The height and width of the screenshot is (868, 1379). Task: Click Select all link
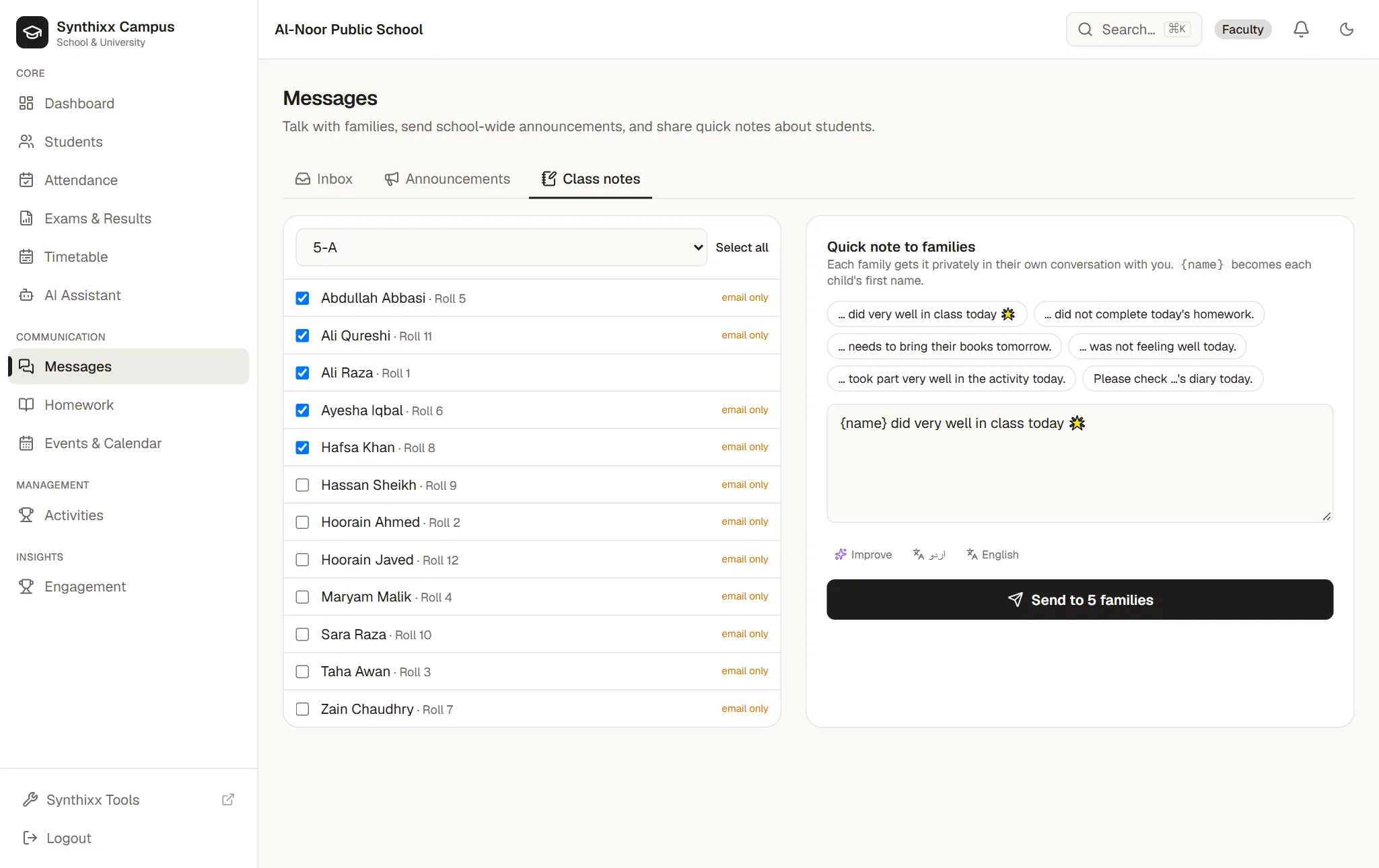tap(742, 247)
